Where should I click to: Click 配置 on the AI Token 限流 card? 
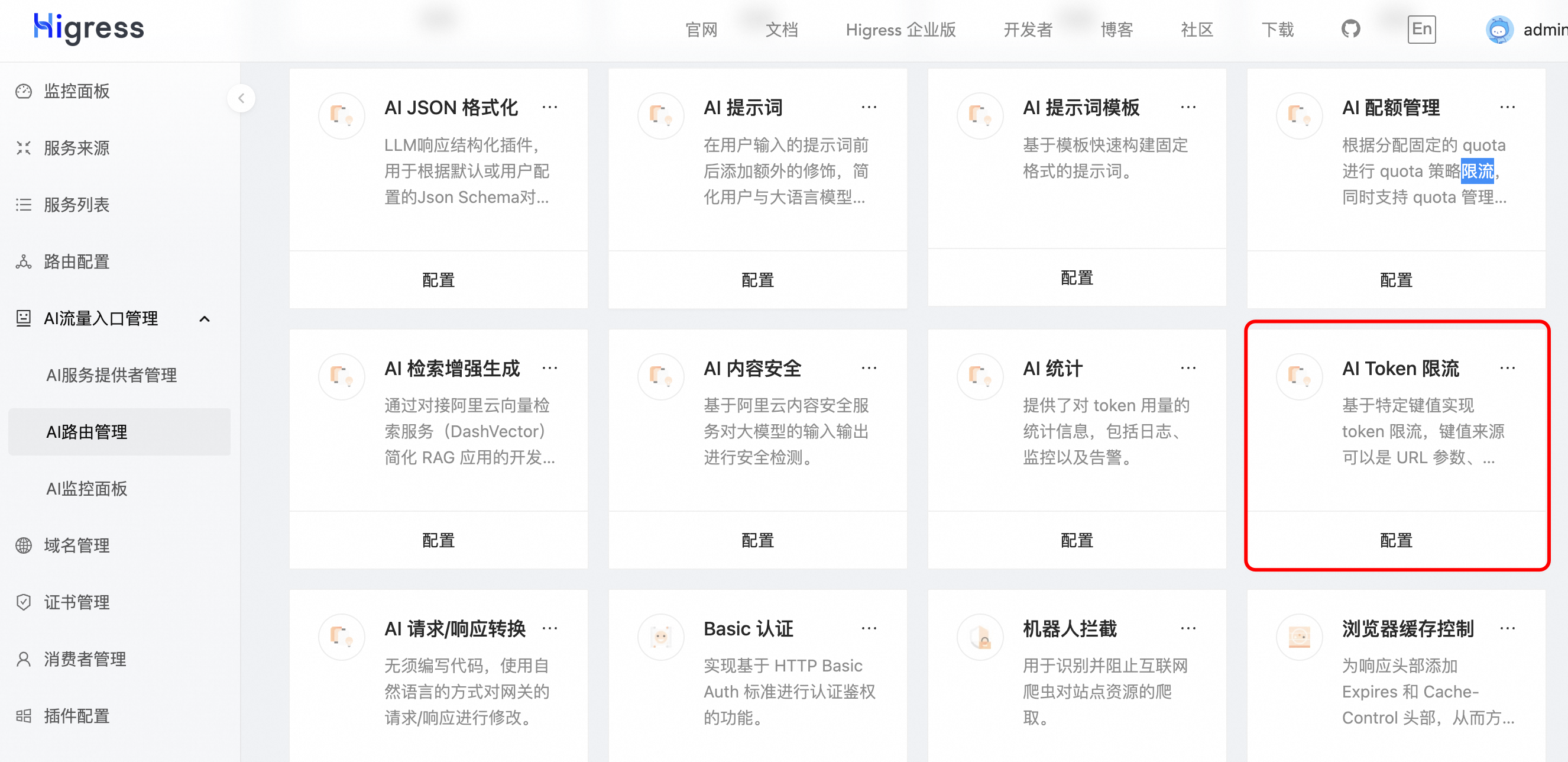pyautogui.click(x=1396, y=540)
